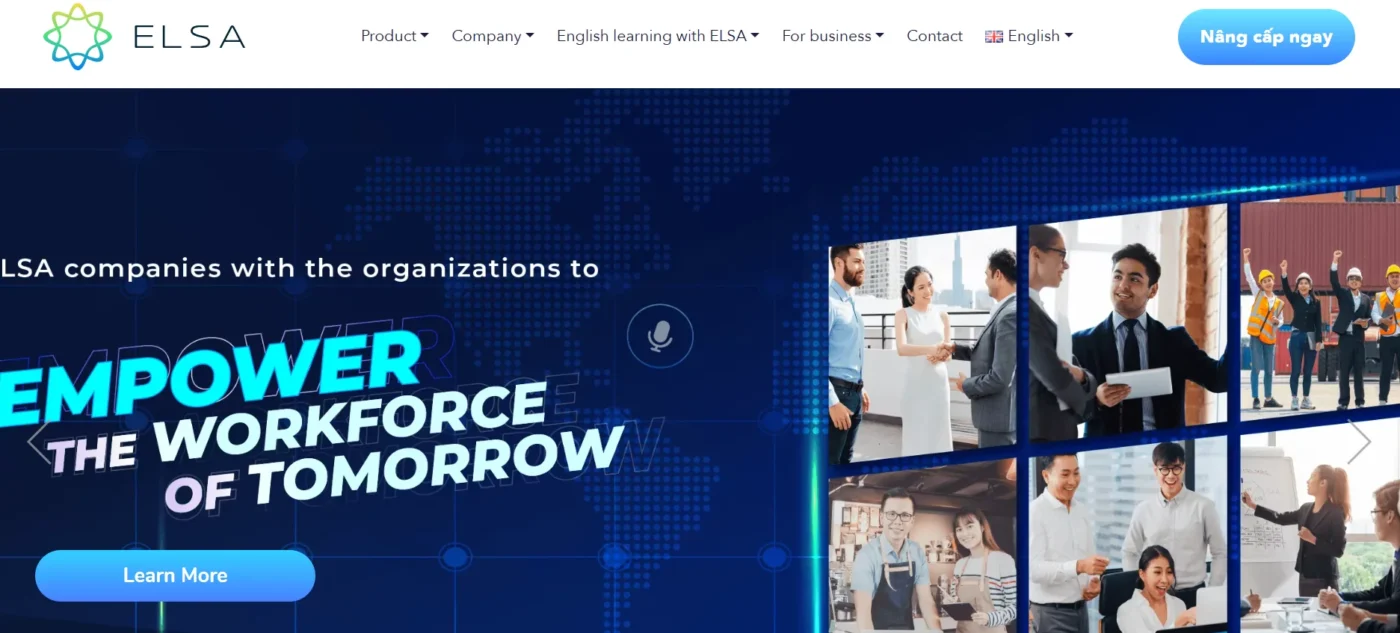Select Contact in the navigation bar

[x=934, y=35]
